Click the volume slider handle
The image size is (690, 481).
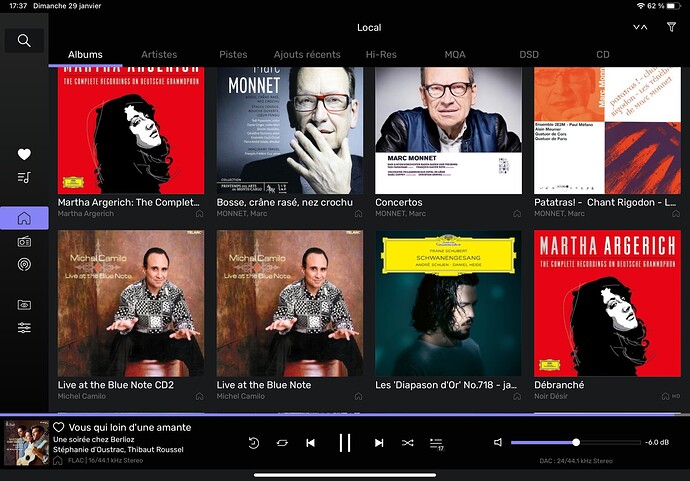point(576,442)
